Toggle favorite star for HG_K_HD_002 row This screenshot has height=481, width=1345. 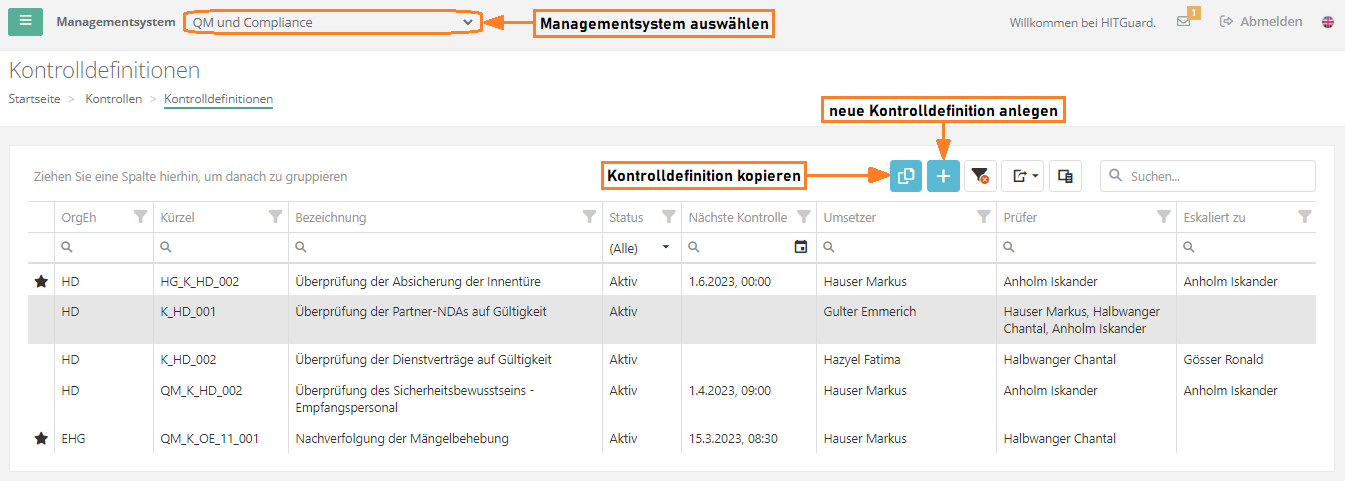point(41,282)
